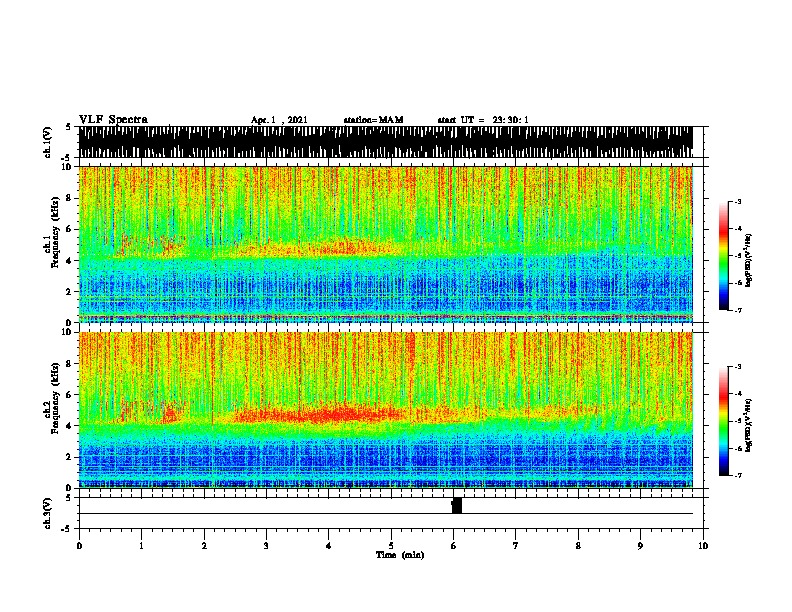Click the "5" tick of ch.1(V) waveform axis
Viewport: 792px width, 612px height.
(68, 127)
